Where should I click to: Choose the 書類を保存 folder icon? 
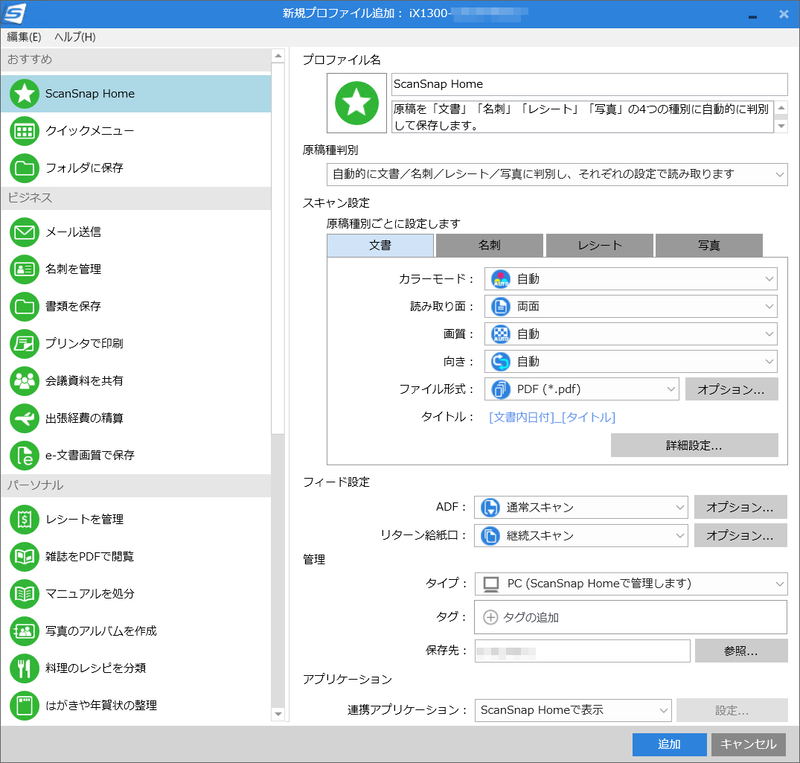click(24, 306)
